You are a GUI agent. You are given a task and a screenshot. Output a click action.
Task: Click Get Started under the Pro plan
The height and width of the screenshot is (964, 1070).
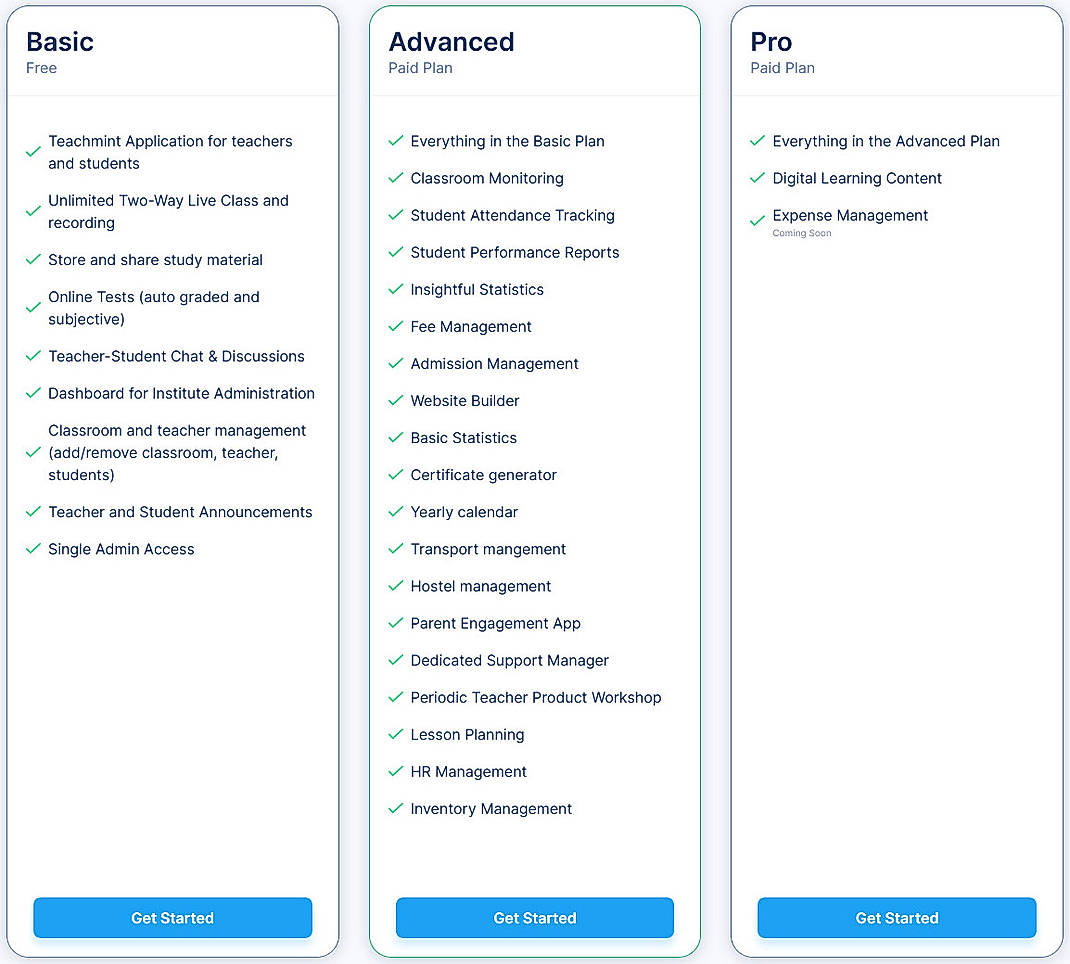896,917
